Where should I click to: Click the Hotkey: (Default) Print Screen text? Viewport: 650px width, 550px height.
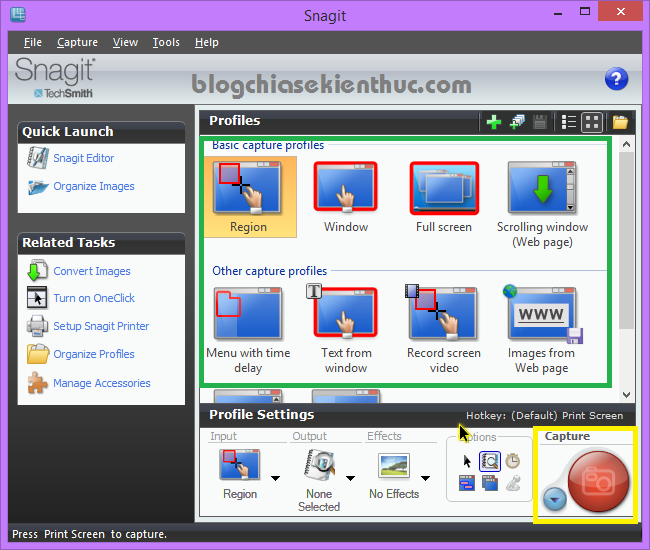(x=544, y=416)
